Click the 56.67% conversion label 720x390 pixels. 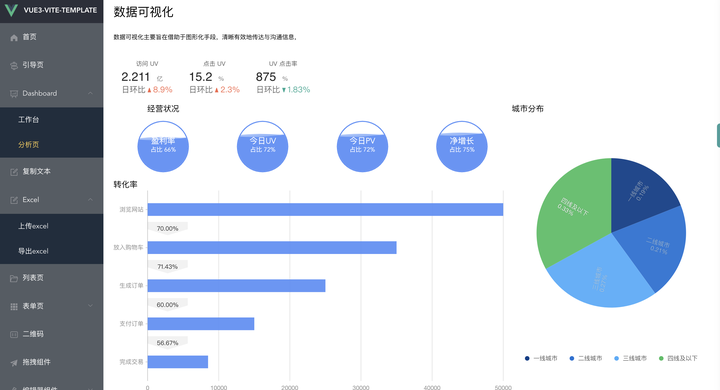point(168,343)
